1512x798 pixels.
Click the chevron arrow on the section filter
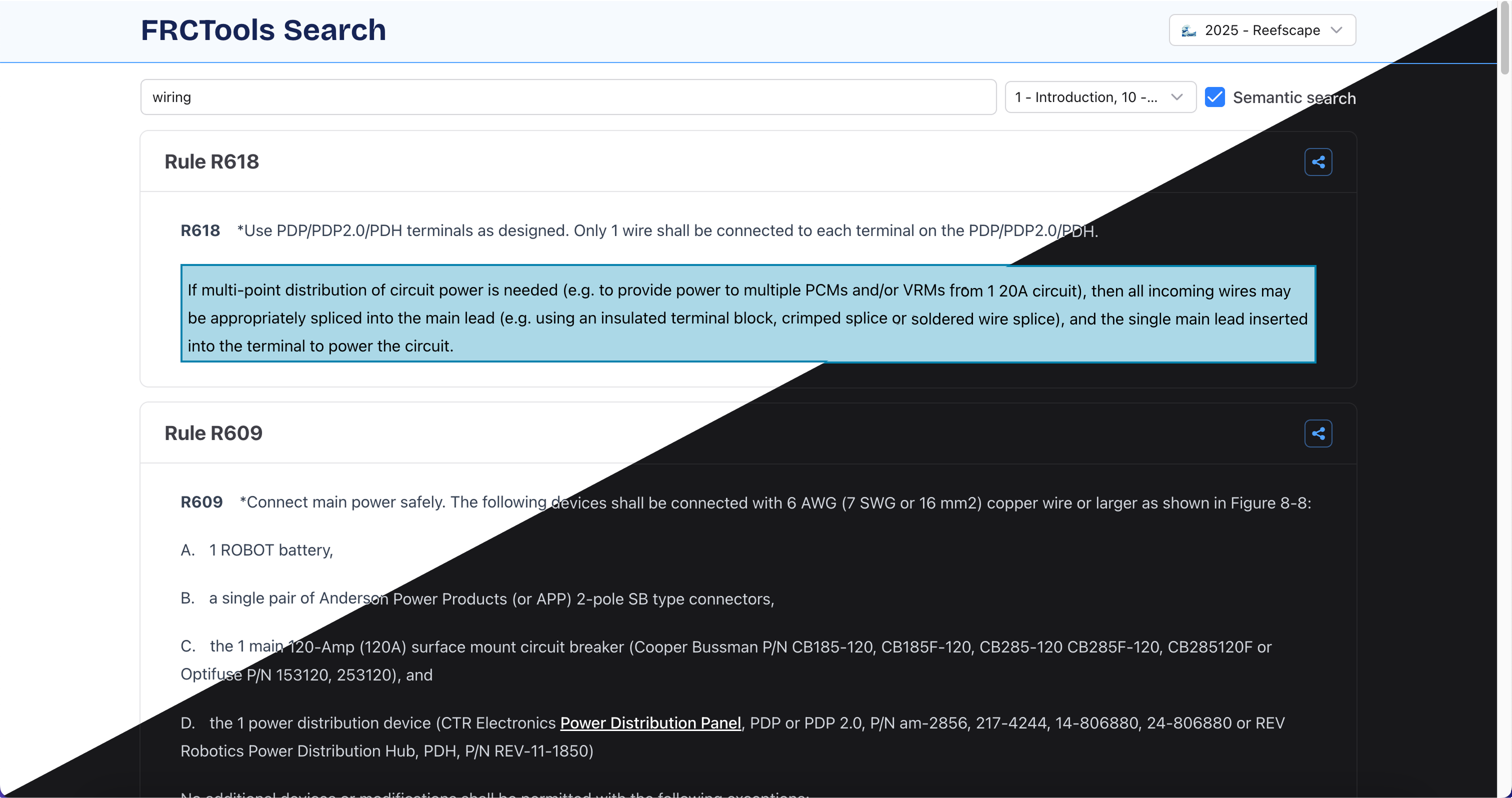(1176, 97)
